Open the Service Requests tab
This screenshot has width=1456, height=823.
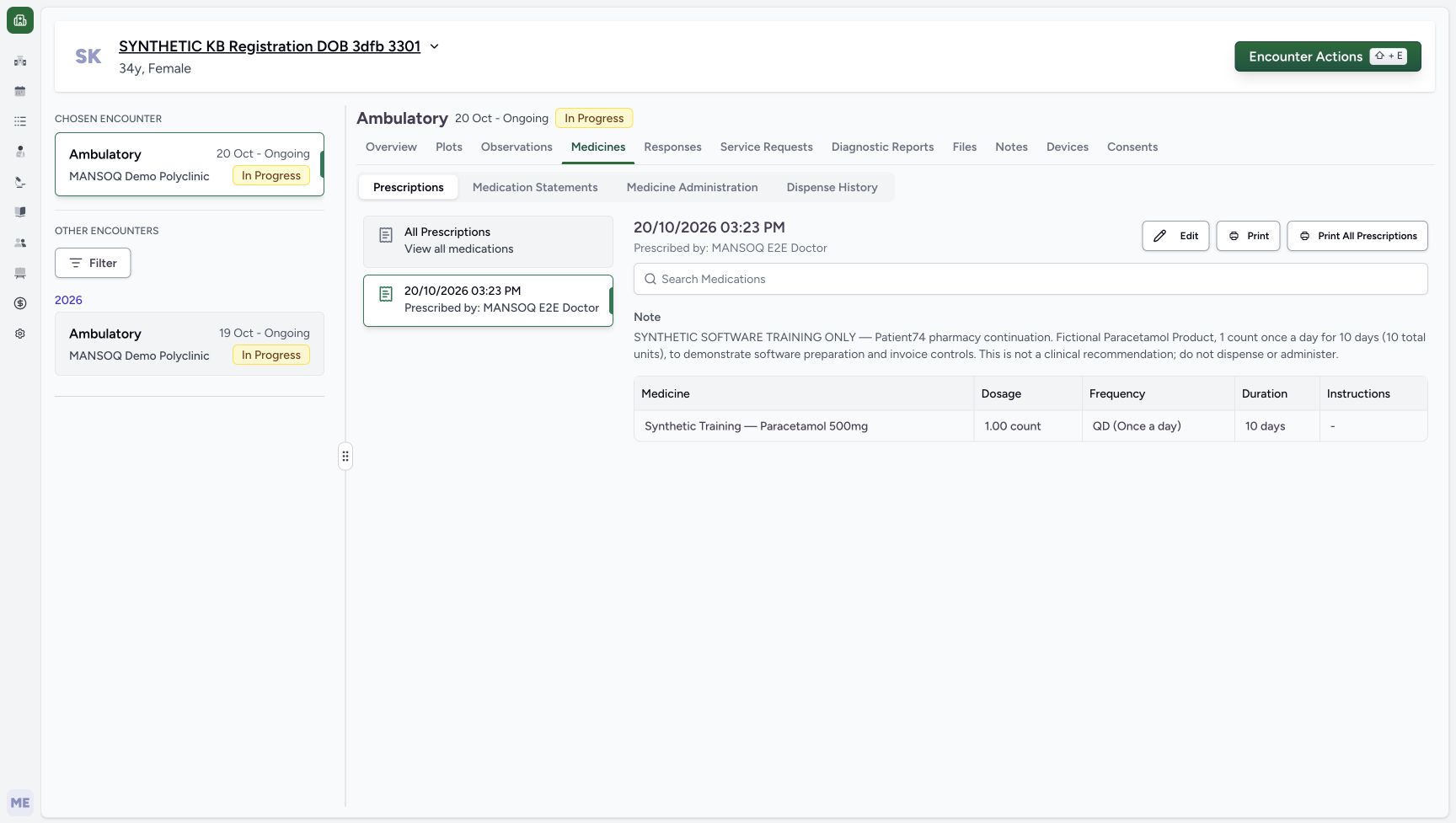tap(767, 147)
